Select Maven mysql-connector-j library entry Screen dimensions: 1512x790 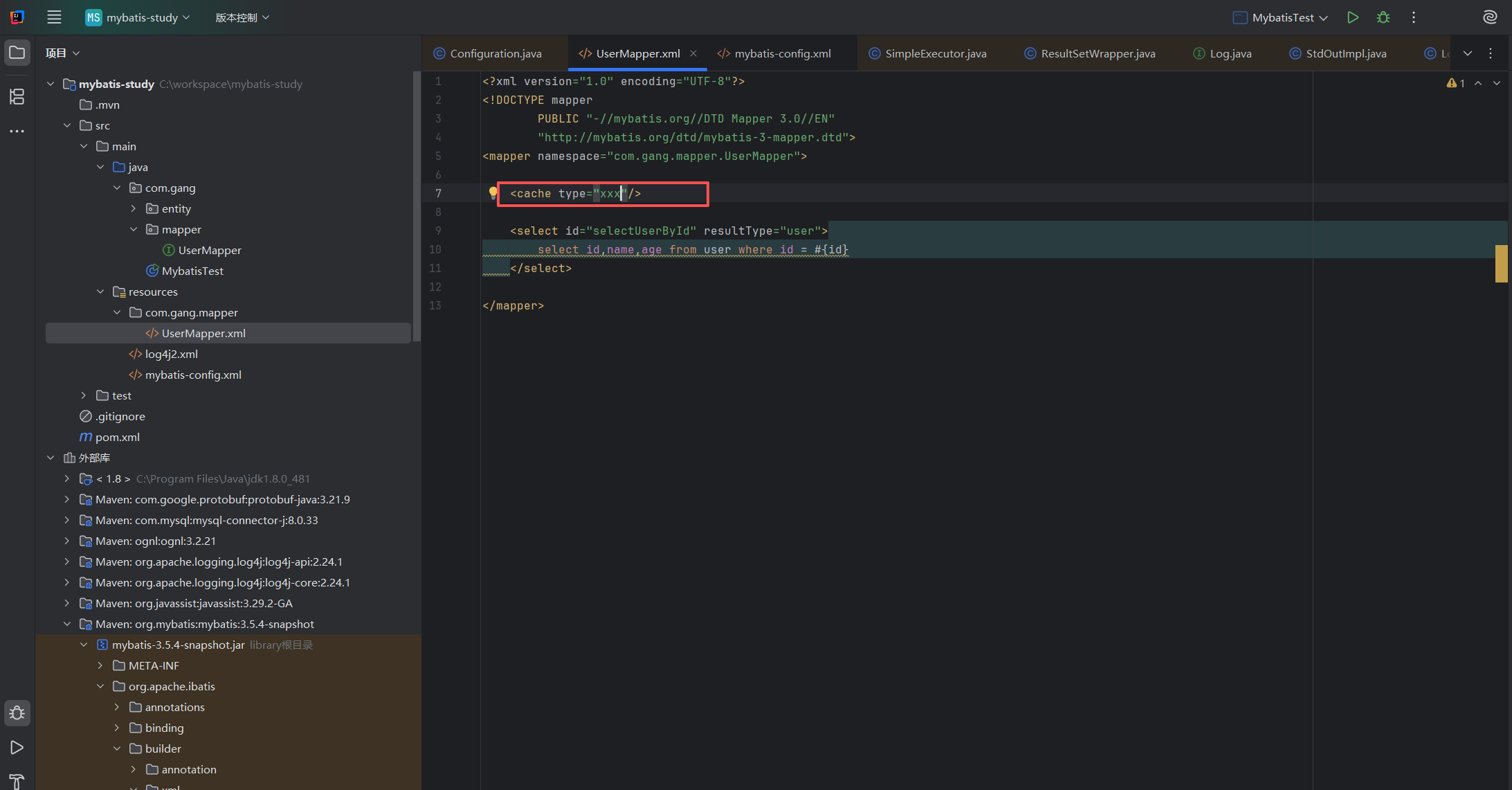pos(199,520)
